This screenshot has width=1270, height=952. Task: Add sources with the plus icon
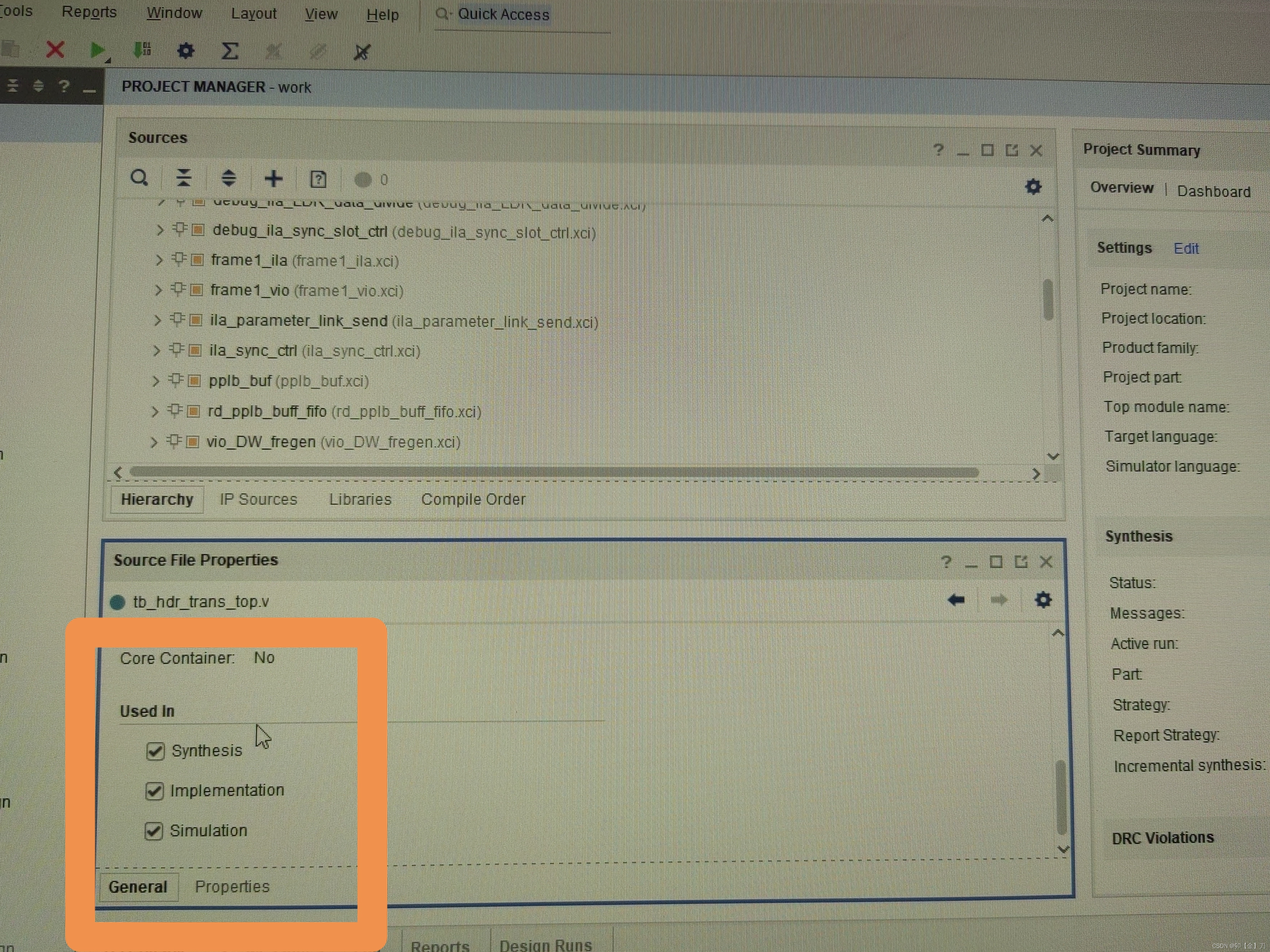point(273,178)
